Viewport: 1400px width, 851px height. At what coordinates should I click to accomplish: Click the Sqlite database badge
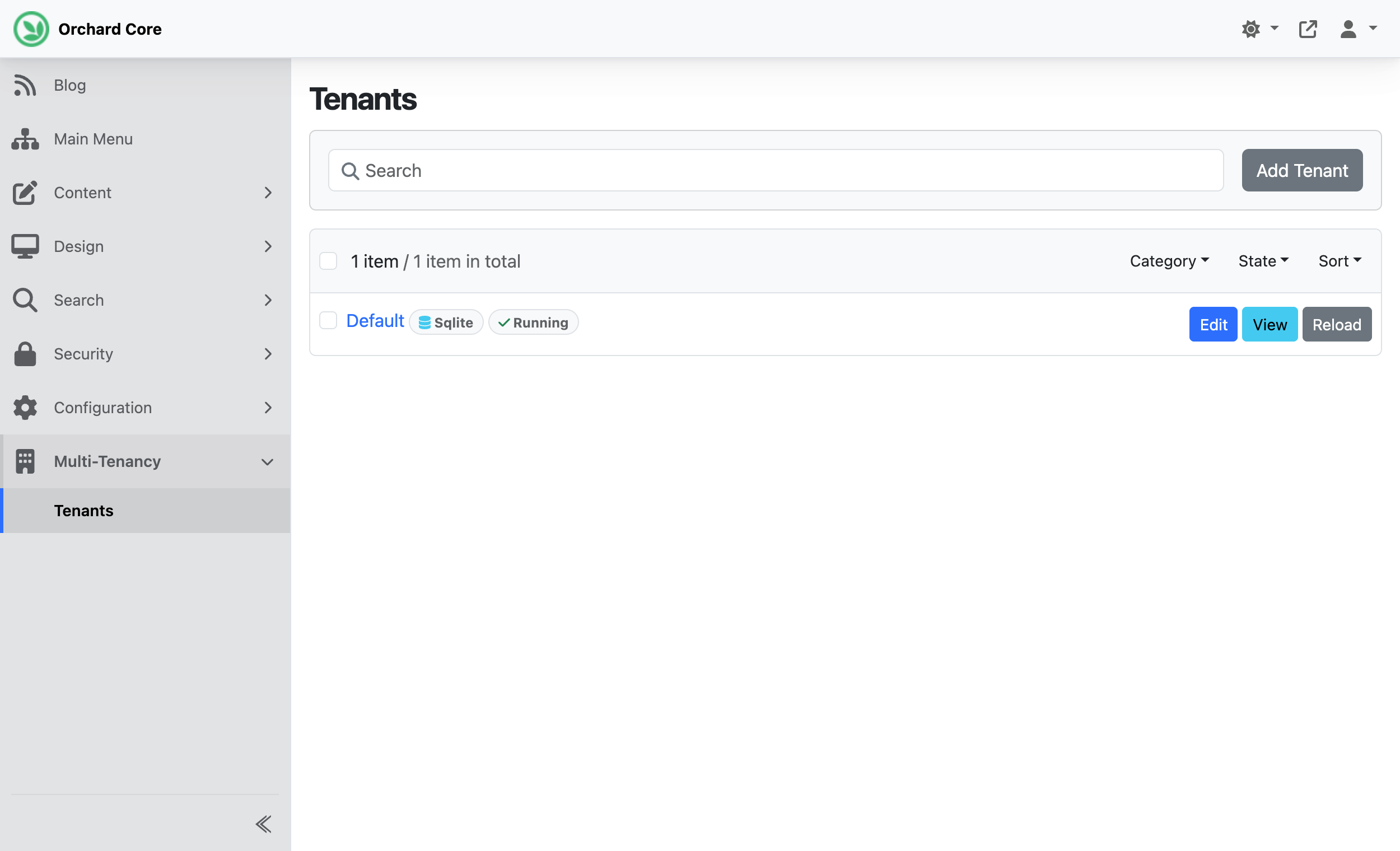point(445,322)
